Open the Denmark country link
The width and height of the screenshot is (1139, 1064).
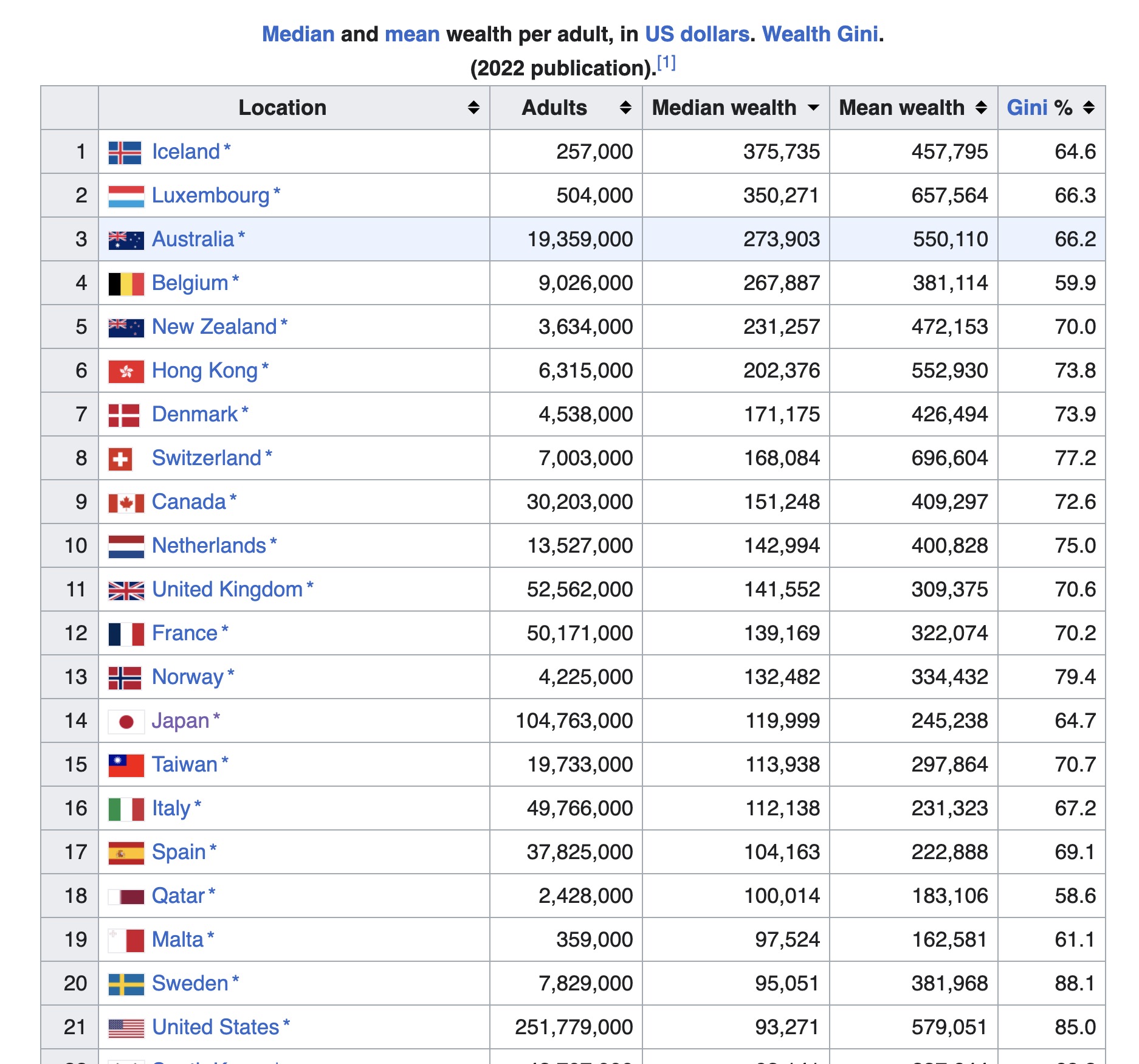pos(194,414)
